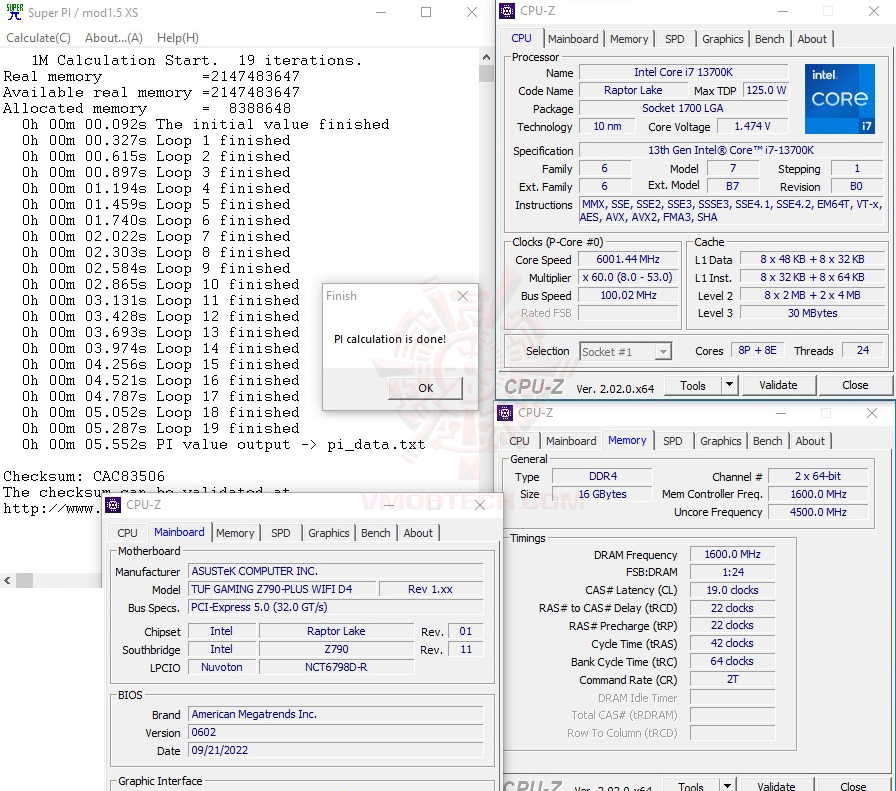The width and height of the screenshot is (896, 791).
Task: Expand the Tools dropdown arrow
Action: [x=729, y=385]
